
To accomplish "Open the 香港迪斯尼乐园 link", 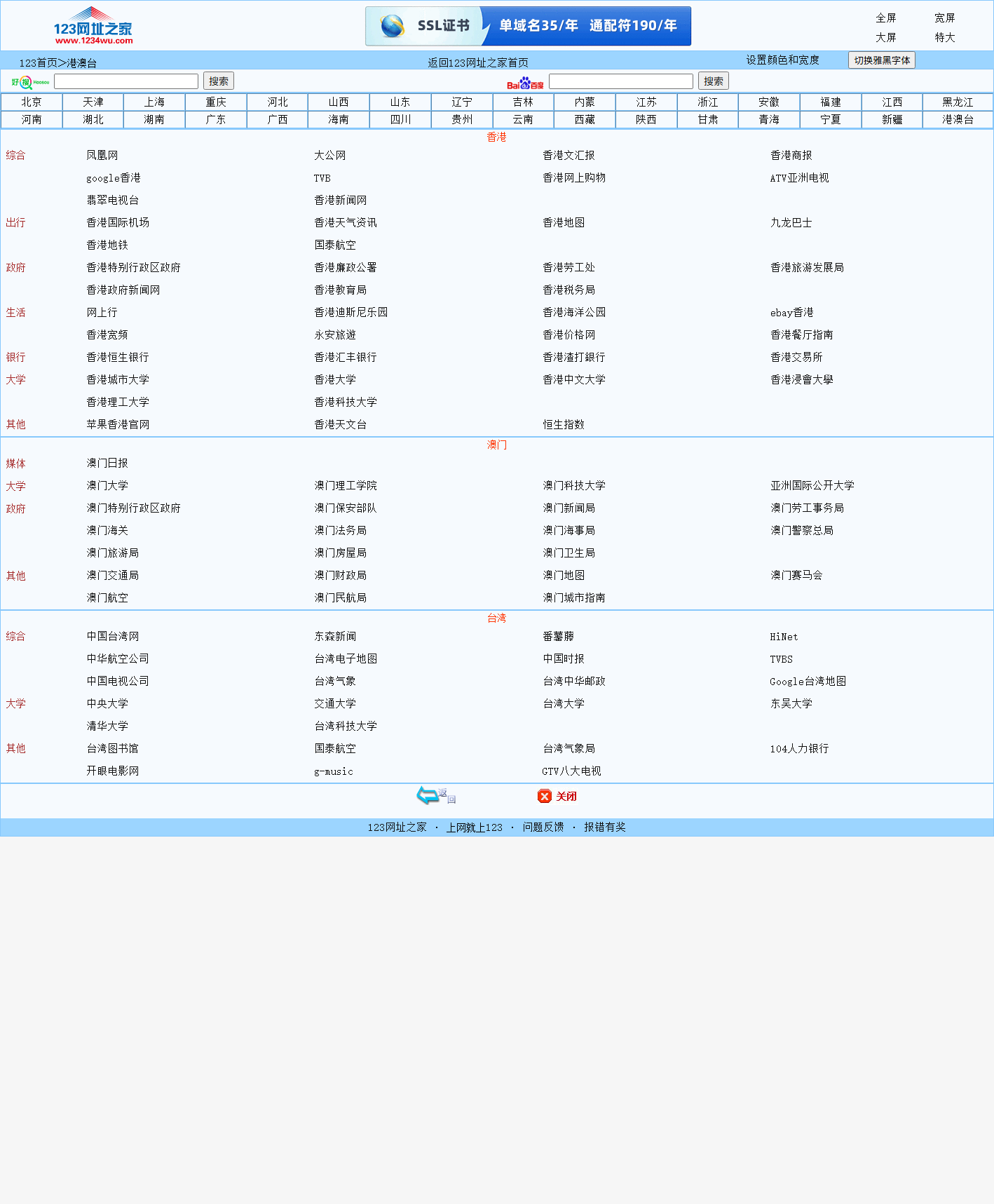I will [x=350, y=313].
